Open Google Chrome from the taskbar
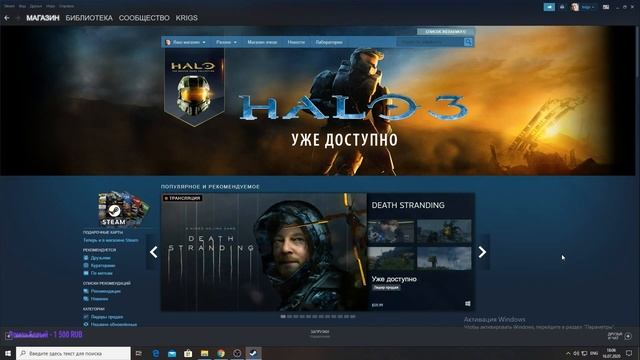This screenshot has height=360, width=640. tap(221, 353)
